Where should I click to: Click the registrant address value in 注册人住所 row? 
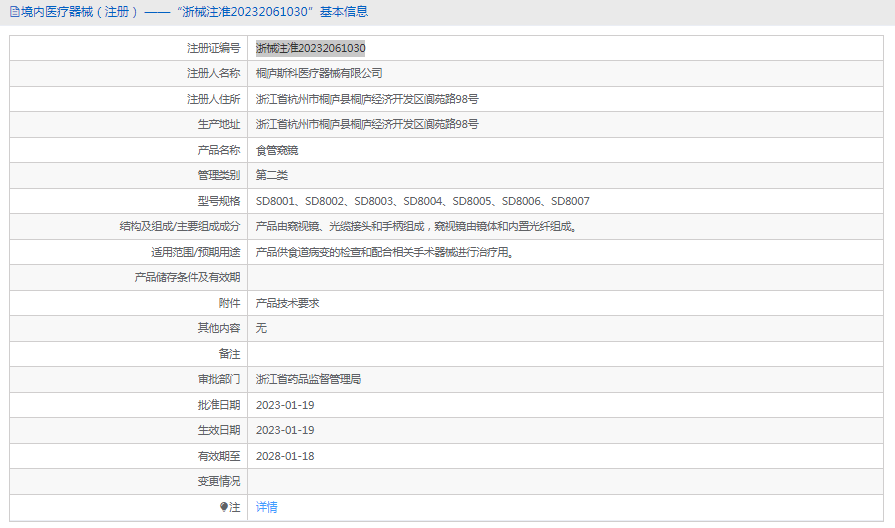tap(367, 99)
